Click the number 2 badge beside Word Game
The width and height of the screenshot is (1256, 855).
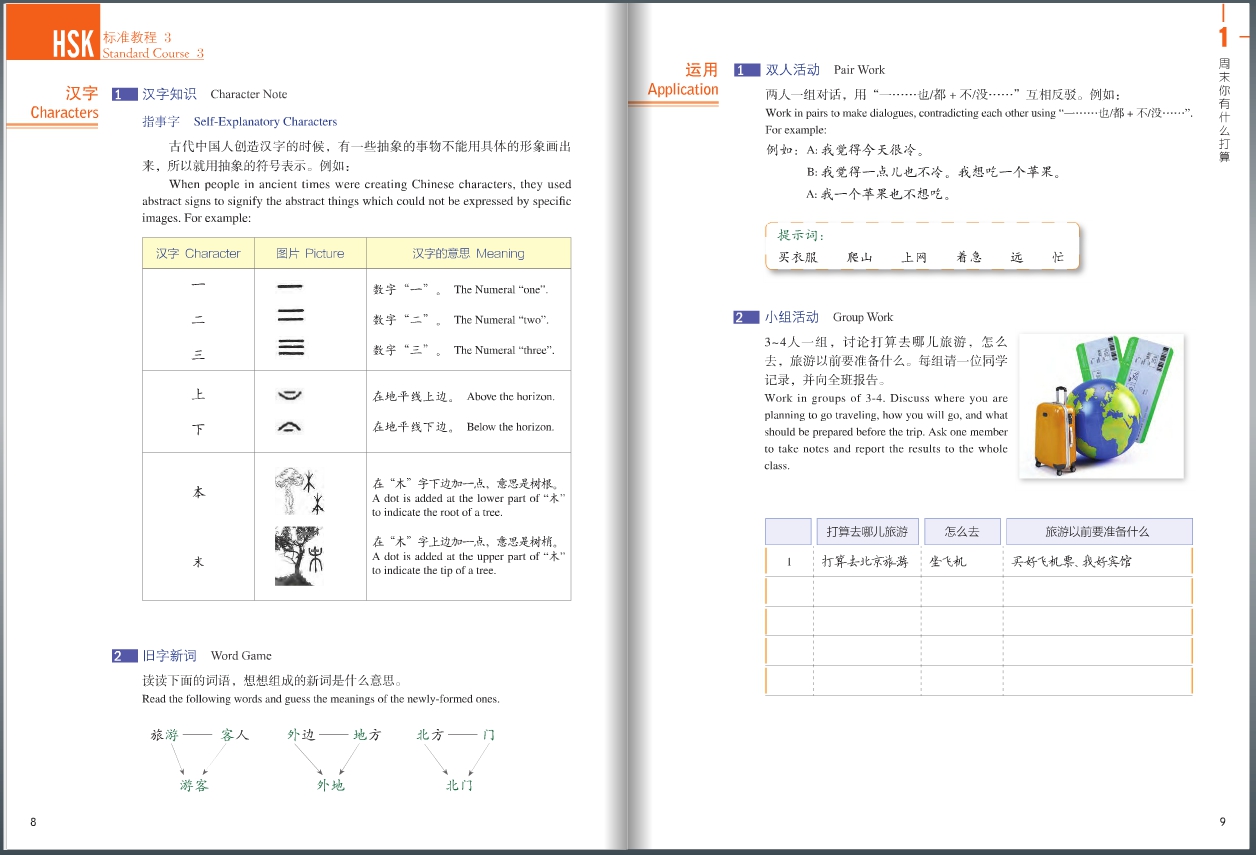pos(124,656)
